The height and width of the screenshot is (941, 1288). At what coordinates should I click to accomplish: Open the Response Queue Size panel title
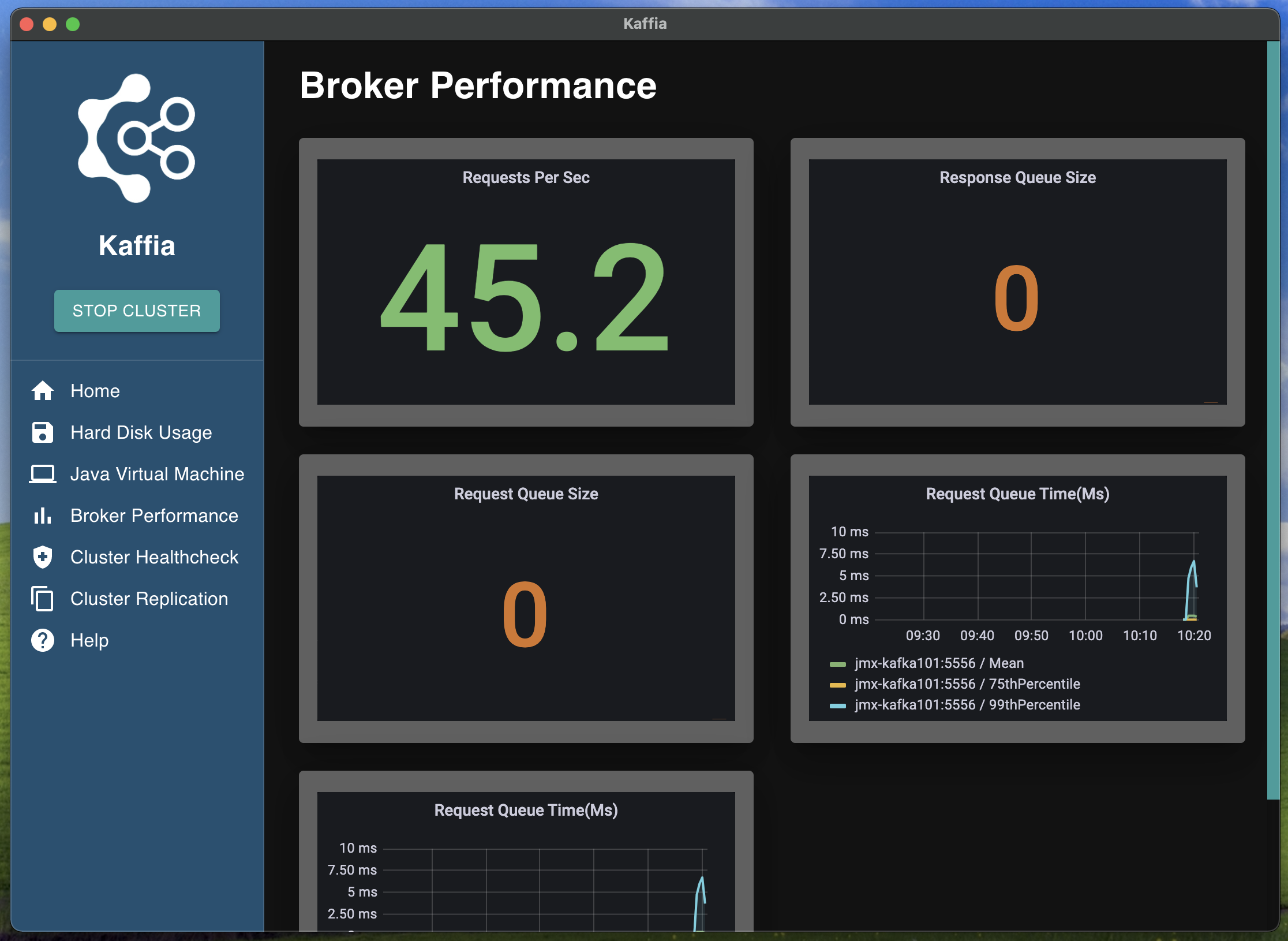click(1017, 178)
